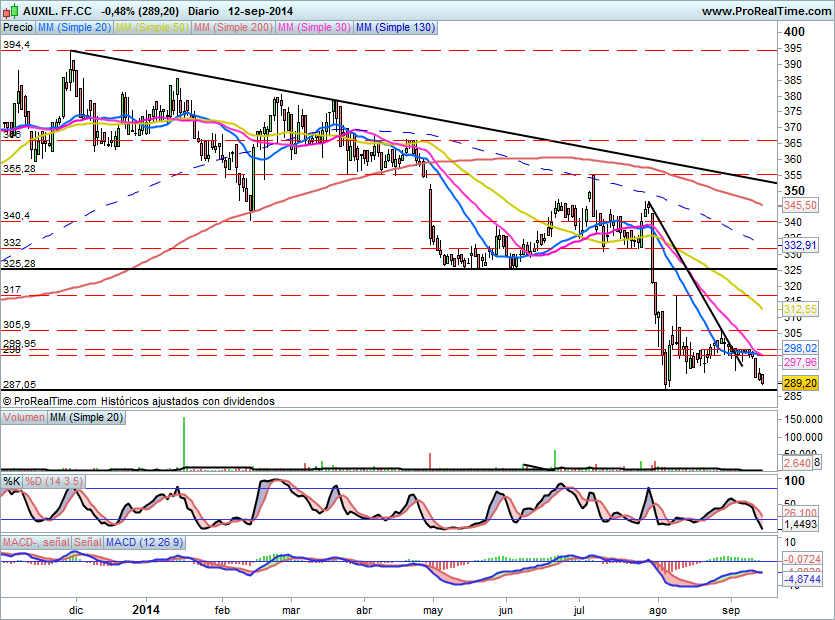835x620 pixels.
Task: Click the Volumen panel label
Action: pos(23,417)
